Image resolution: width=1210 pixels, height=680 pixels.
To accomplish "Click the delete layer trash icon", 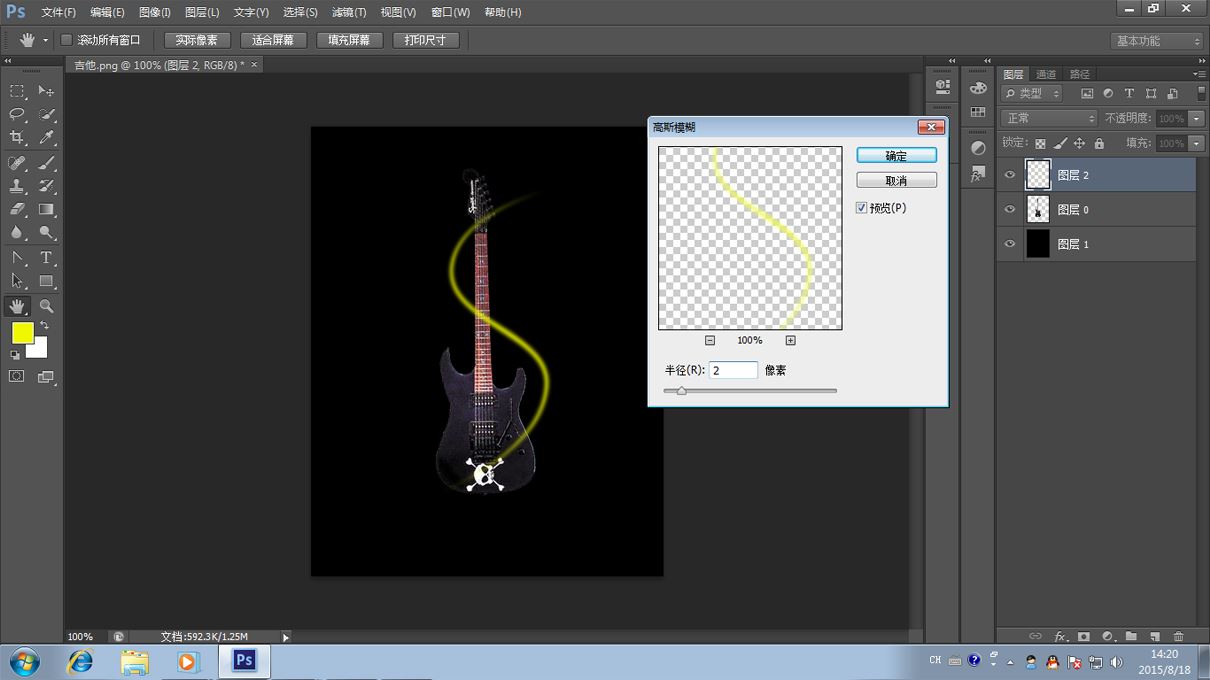I will click(1178, 636).
